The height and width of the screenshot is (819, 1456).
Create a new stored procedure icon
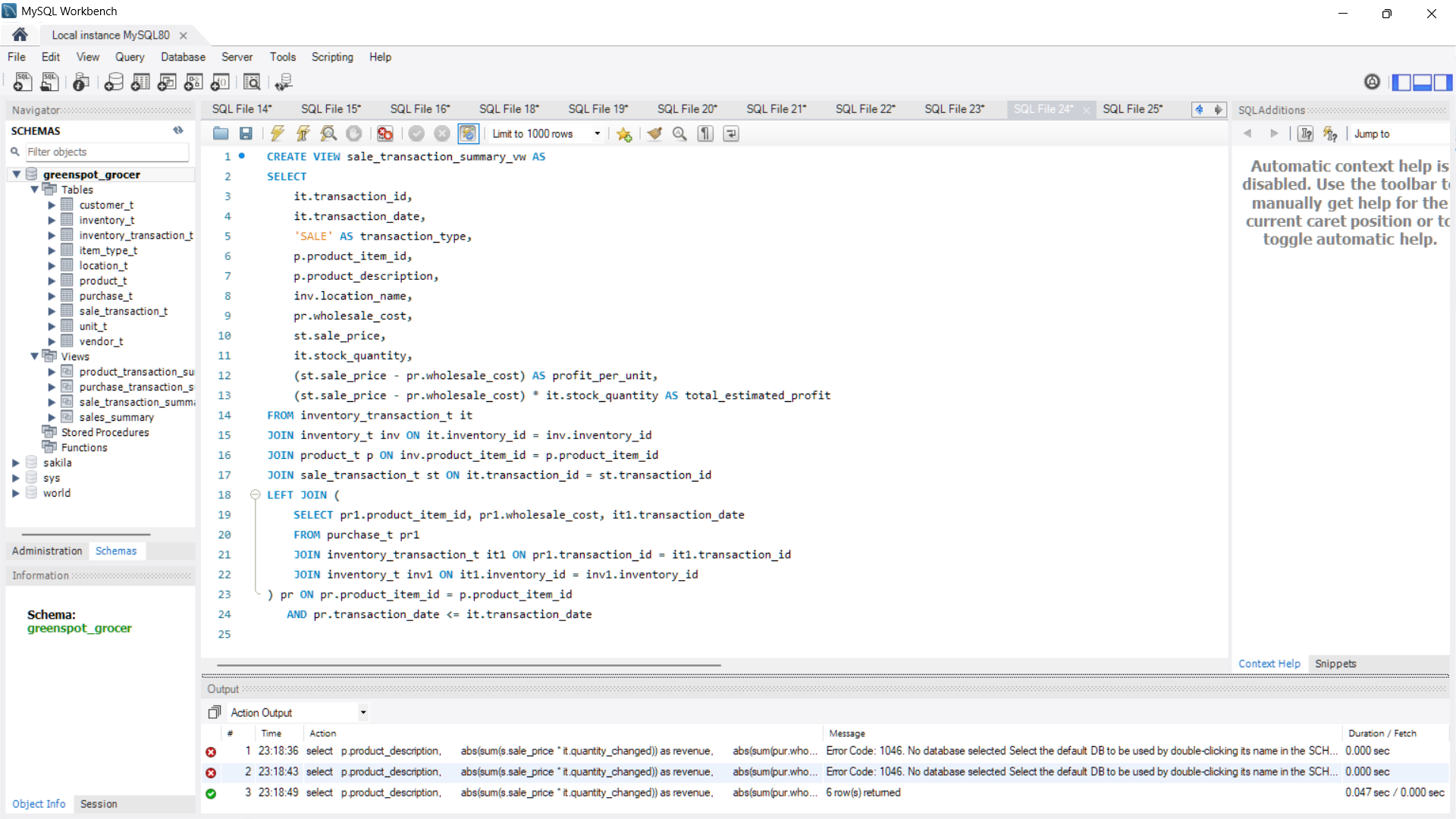[x=193, y=82]
